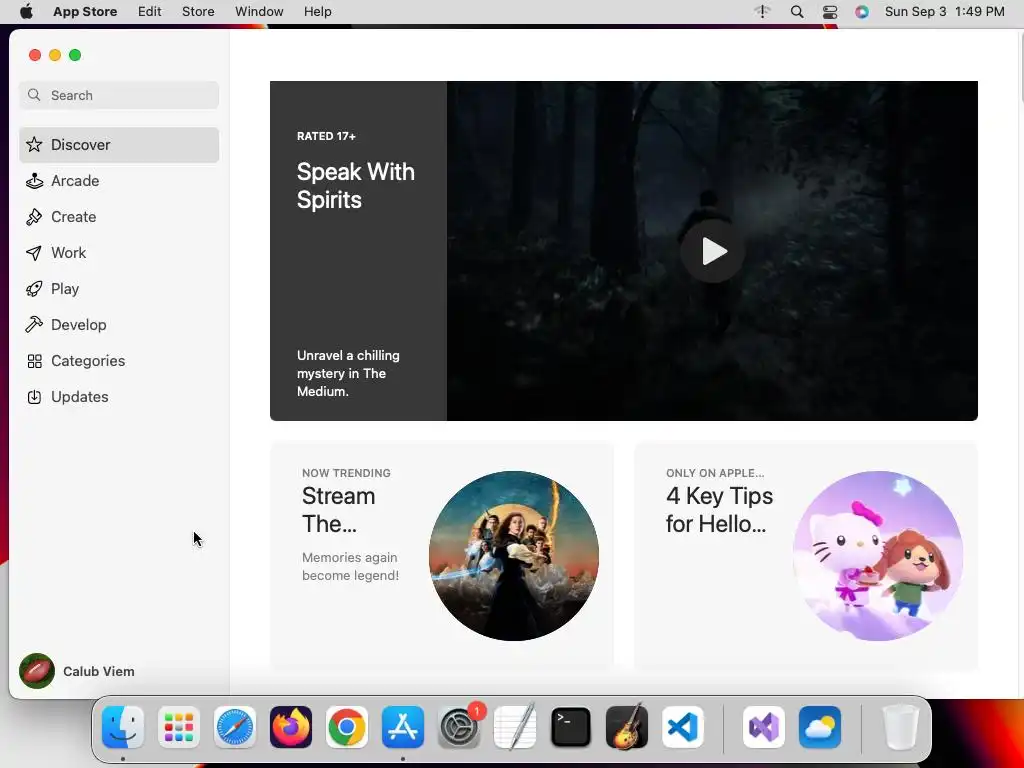This screenshot has width=1024, height=768.
Task: Open System Preferences from the Dock
Action: coord(459,727)
